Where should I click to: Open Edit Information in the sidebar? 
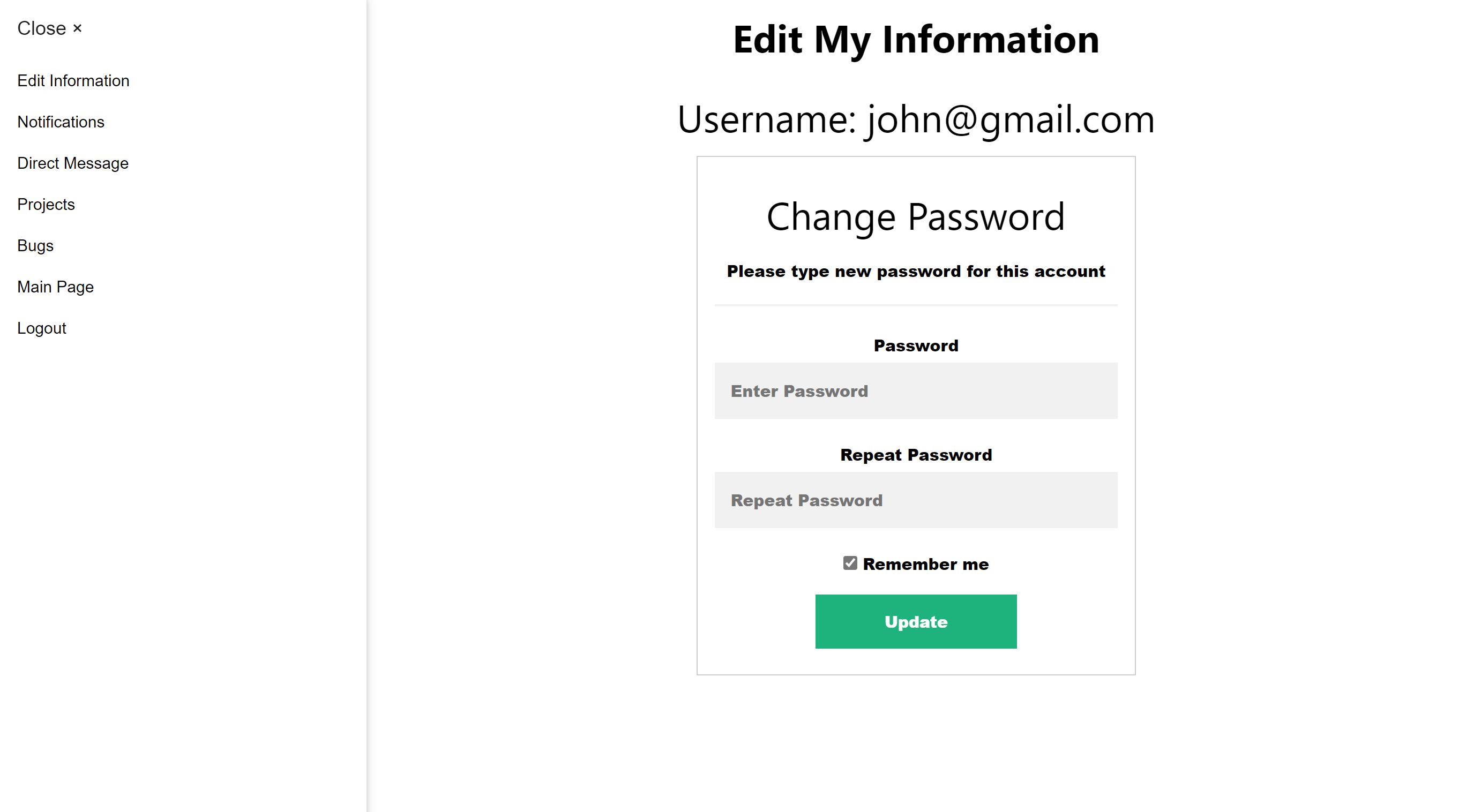tap(73, 81)
